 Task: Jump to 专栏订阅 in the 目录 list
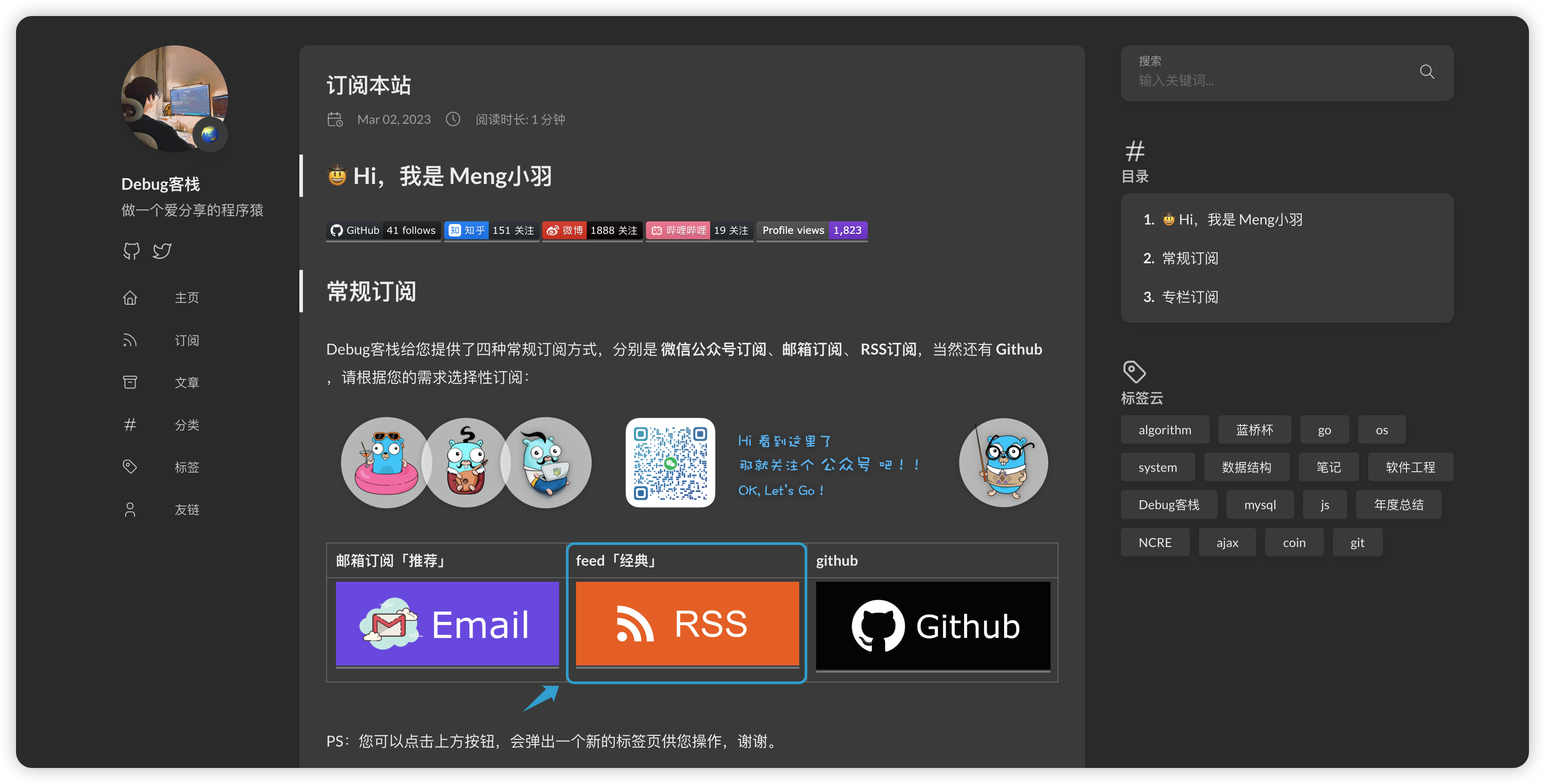1190,297
